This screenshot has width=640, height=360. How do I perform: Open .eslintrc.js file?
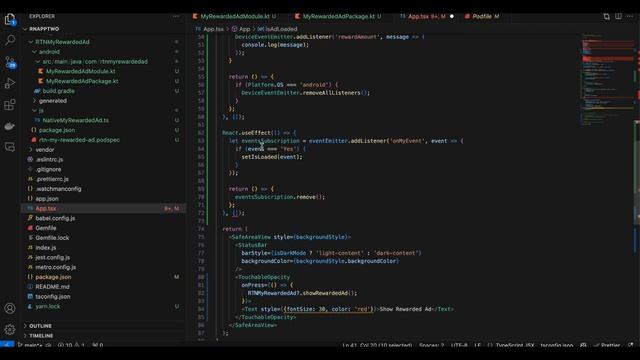[x=49, y=160]
